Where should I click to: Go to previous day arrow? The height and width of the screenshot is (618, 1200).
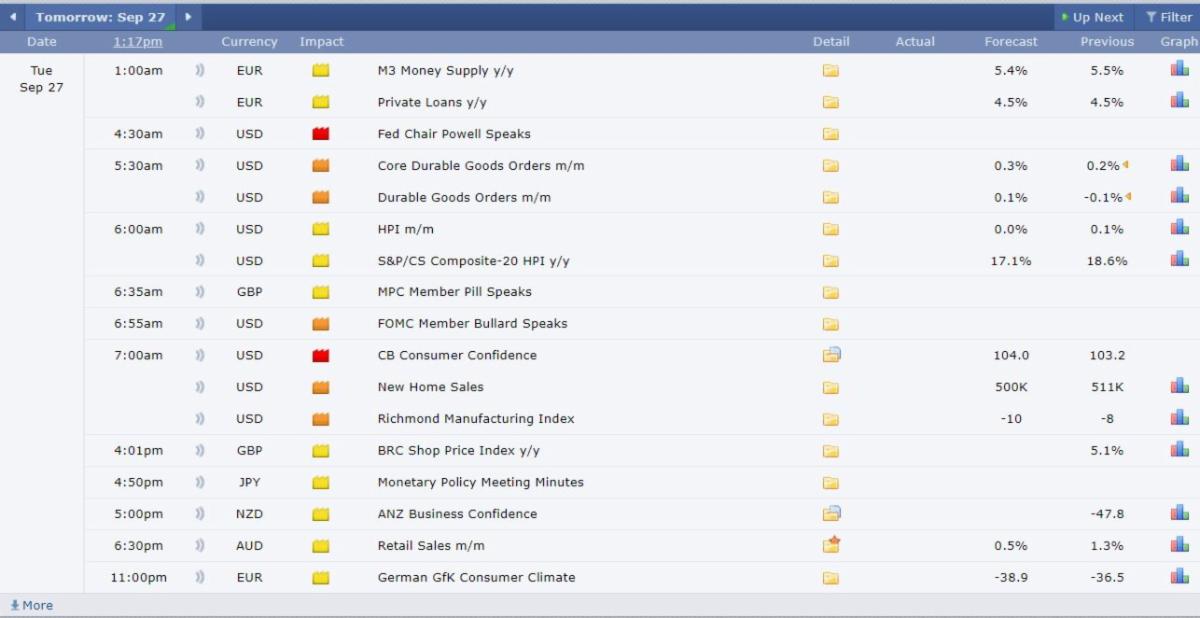(x=12, y=17)
